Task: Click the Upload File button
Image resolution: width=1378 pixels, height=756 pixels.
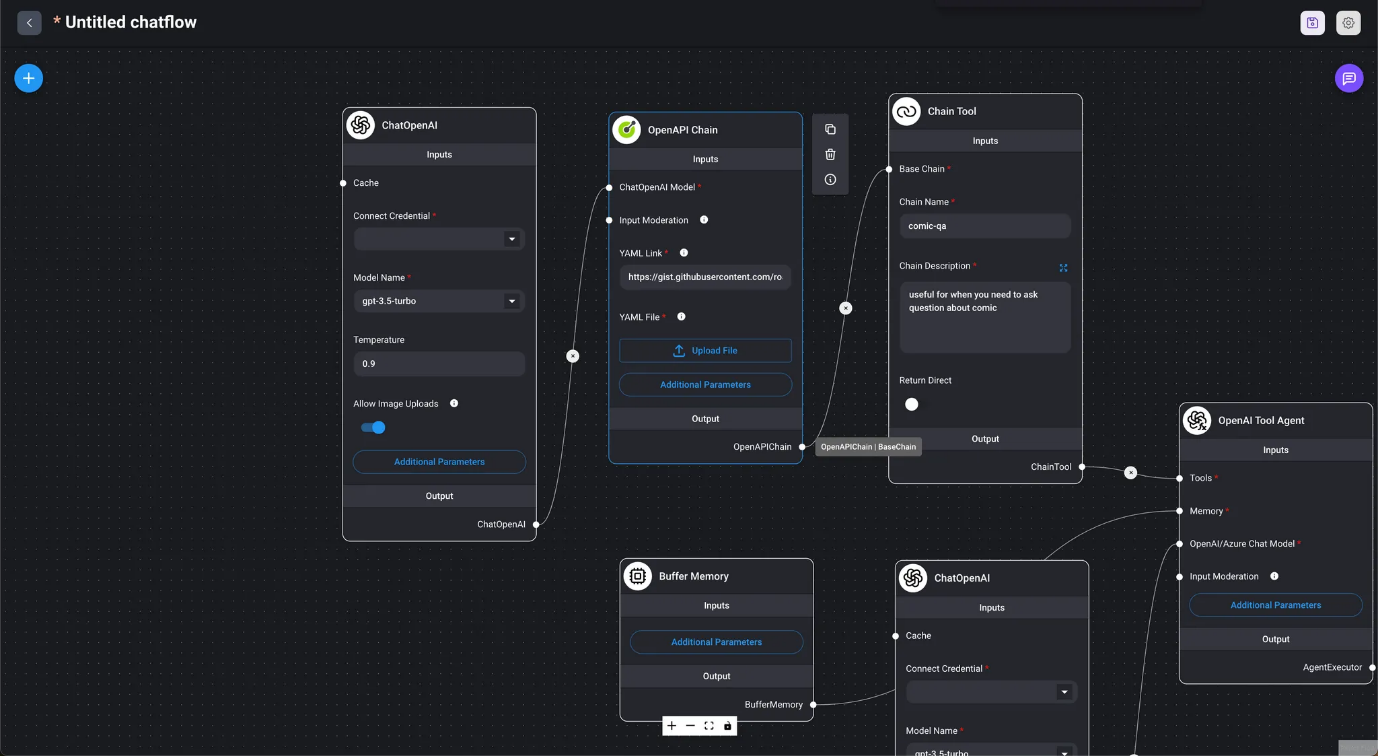Action: pyautogui.click(x=705, y=351)
